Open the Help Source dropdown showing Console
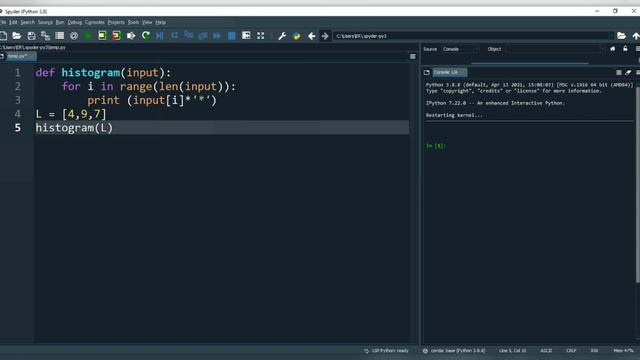Screen dimensions: 640x360 click(x=460, y=49)
